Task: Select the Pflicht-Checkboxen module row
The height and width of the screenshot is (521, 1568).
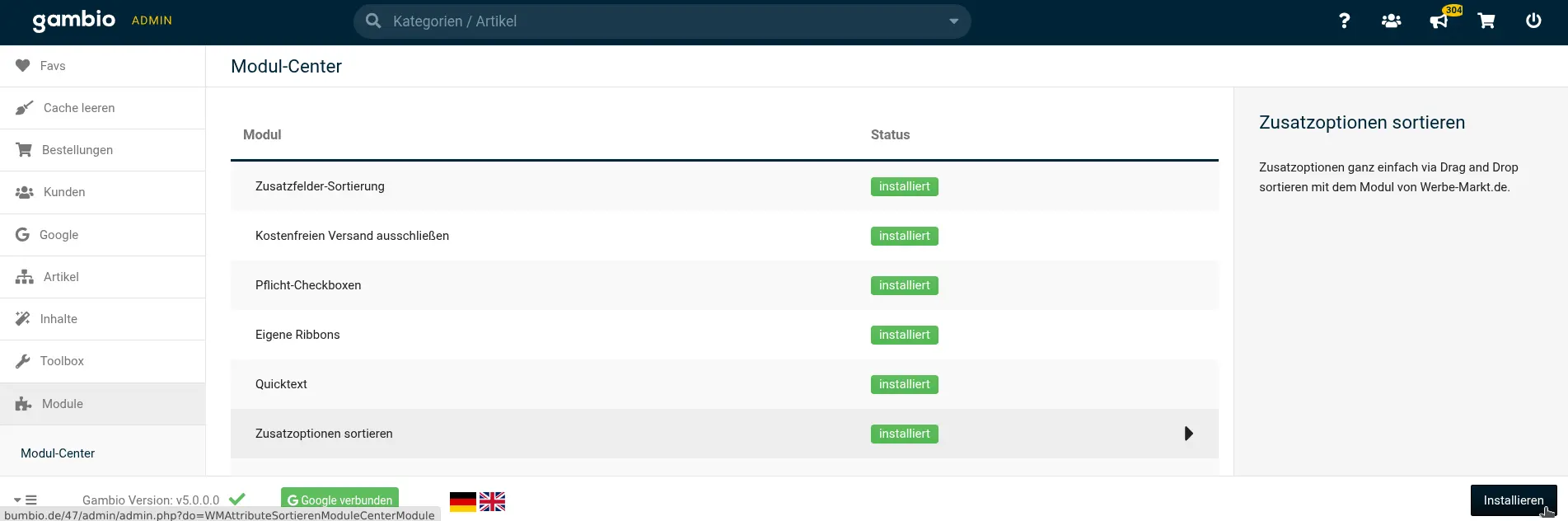Action: [308, 285]
